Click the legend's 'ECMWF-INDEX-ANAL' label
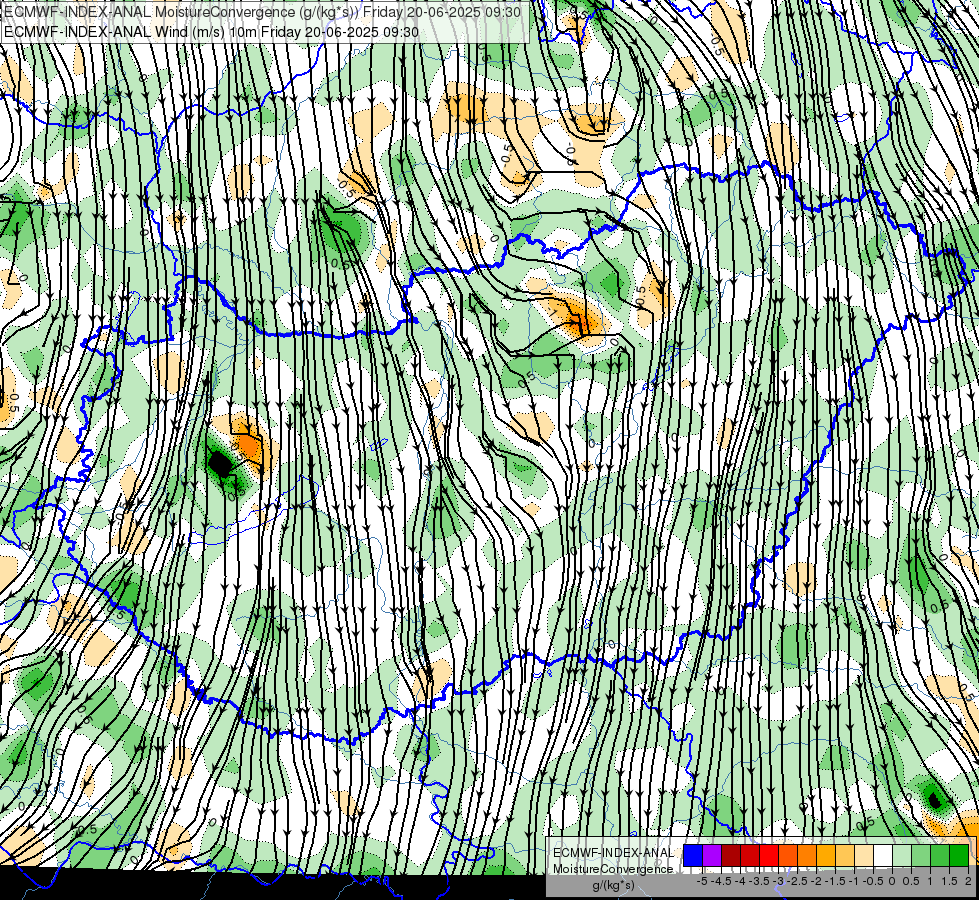 (613, 853)
